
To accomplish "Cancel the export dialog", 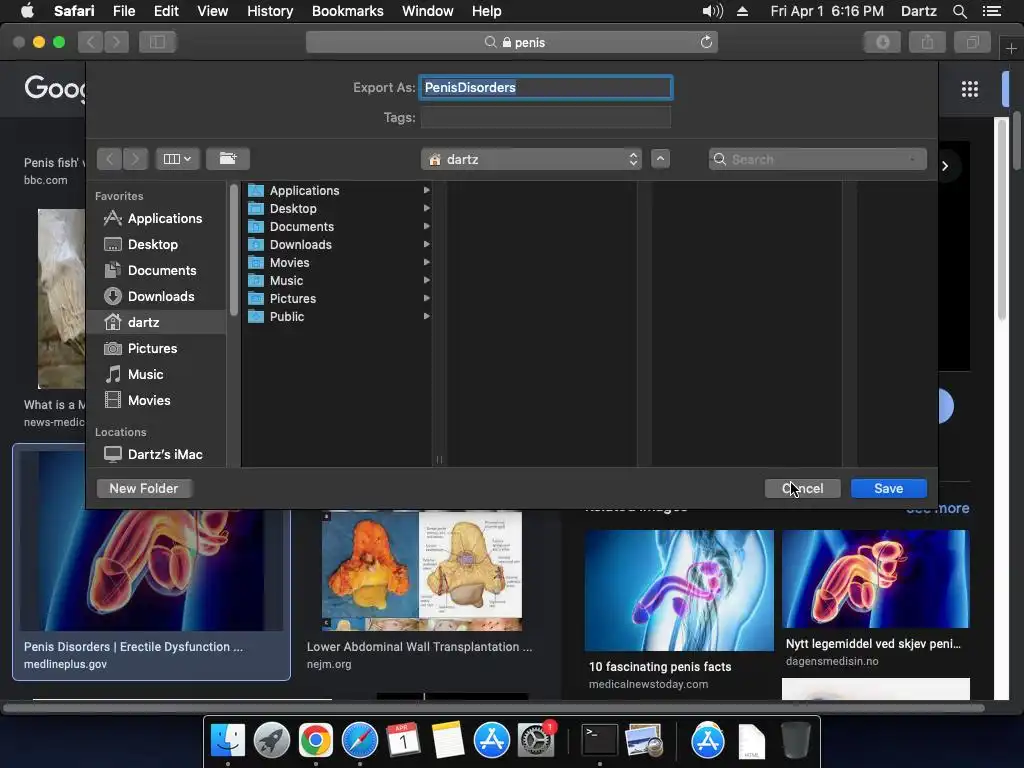I will (x=802, y=488).
